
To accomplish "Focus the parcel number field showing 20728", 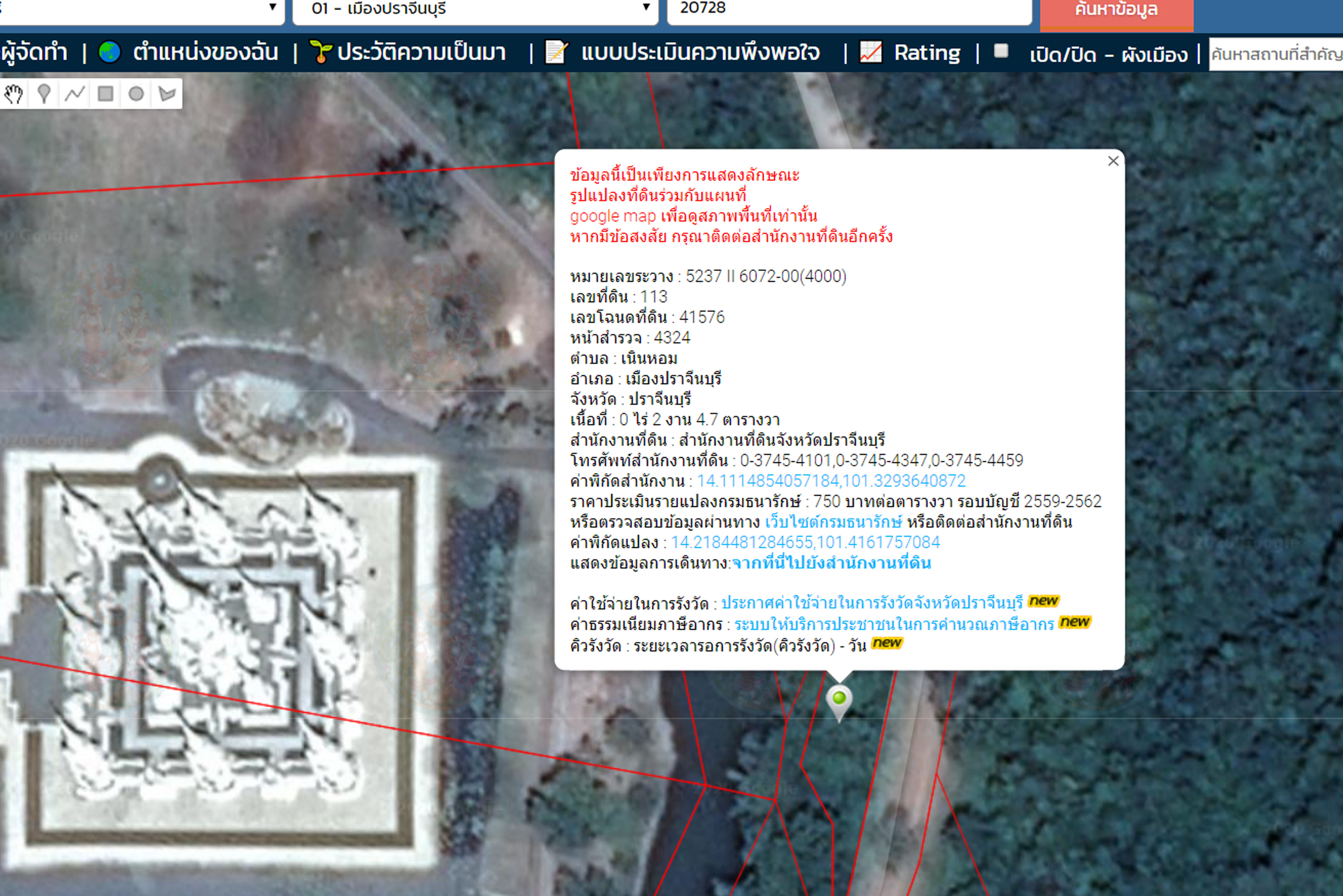I will [849, 9].
